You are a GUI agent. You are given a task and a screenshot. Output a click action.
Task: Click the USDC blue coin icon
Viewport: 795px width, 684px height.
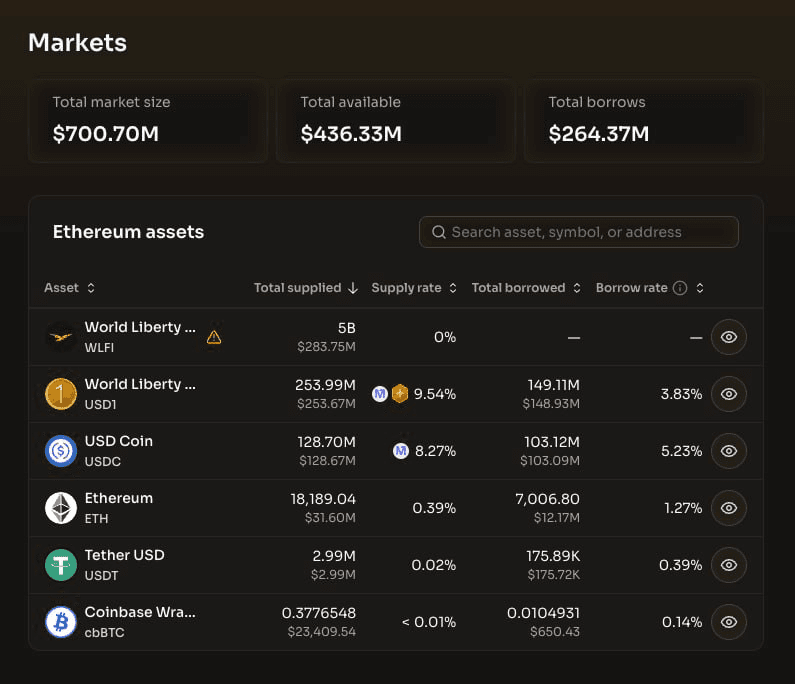click(61, 451)
